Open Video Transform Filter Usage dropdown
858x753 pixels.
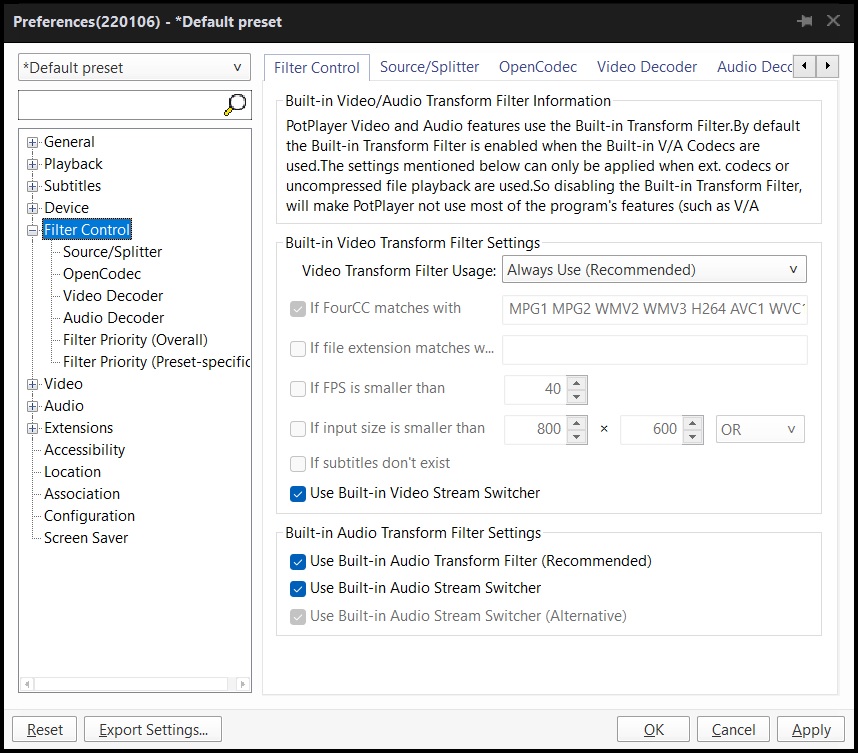[x=655, y=270]
